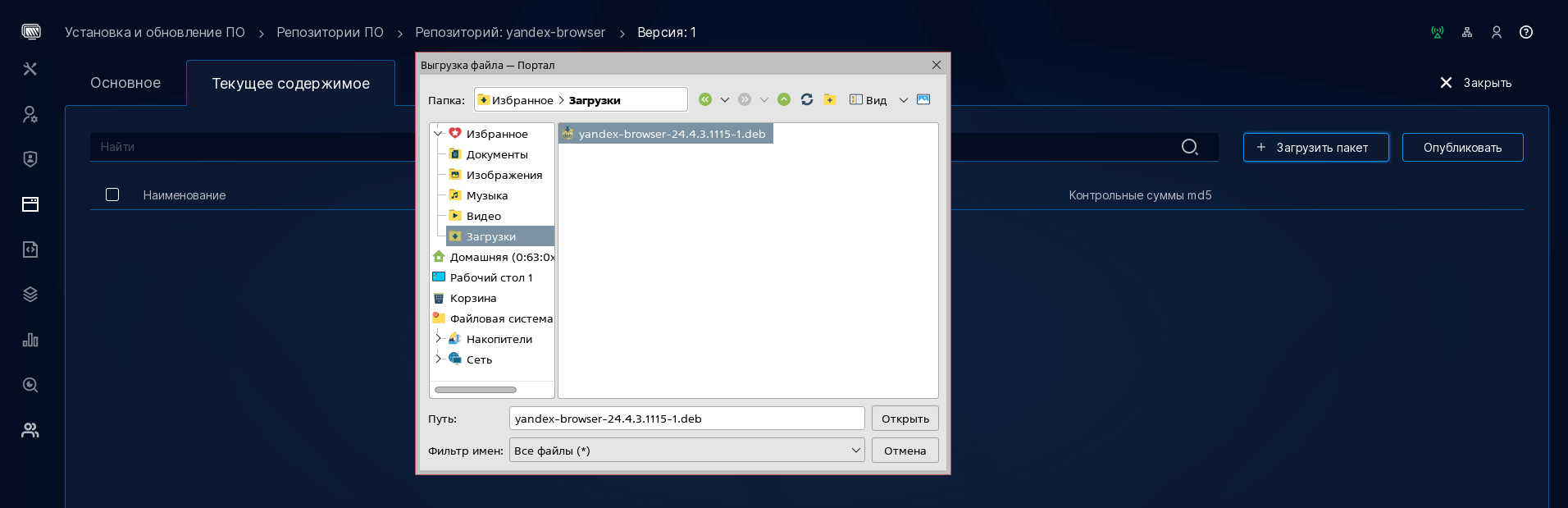
Task: Click the green antenna status icon
Action: coord(1438,32)
